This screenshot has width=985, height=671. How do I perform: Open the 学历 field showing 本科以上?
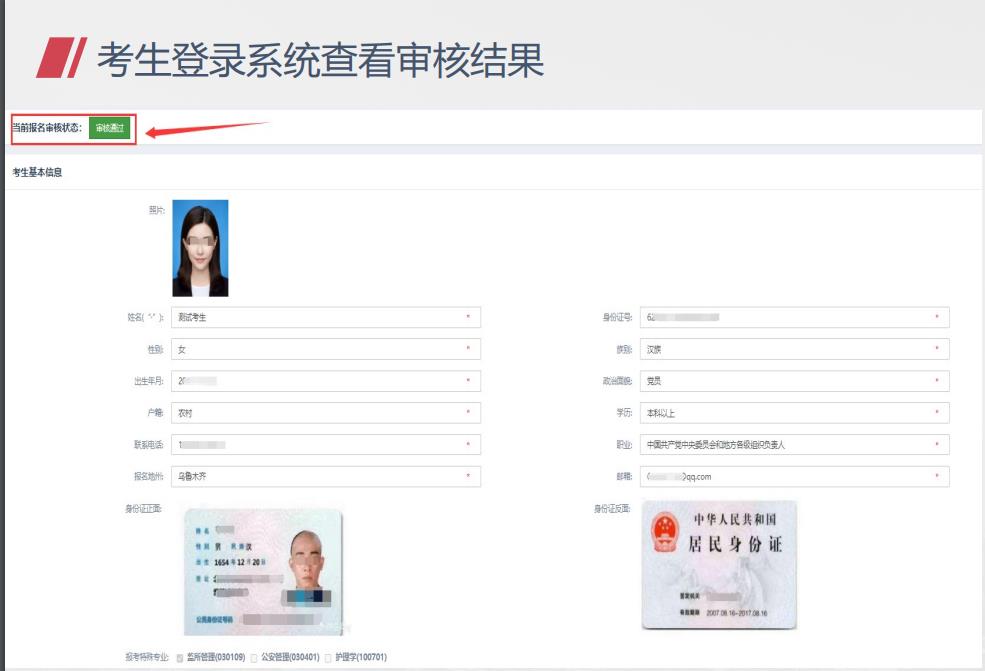[x=794, y=413]
